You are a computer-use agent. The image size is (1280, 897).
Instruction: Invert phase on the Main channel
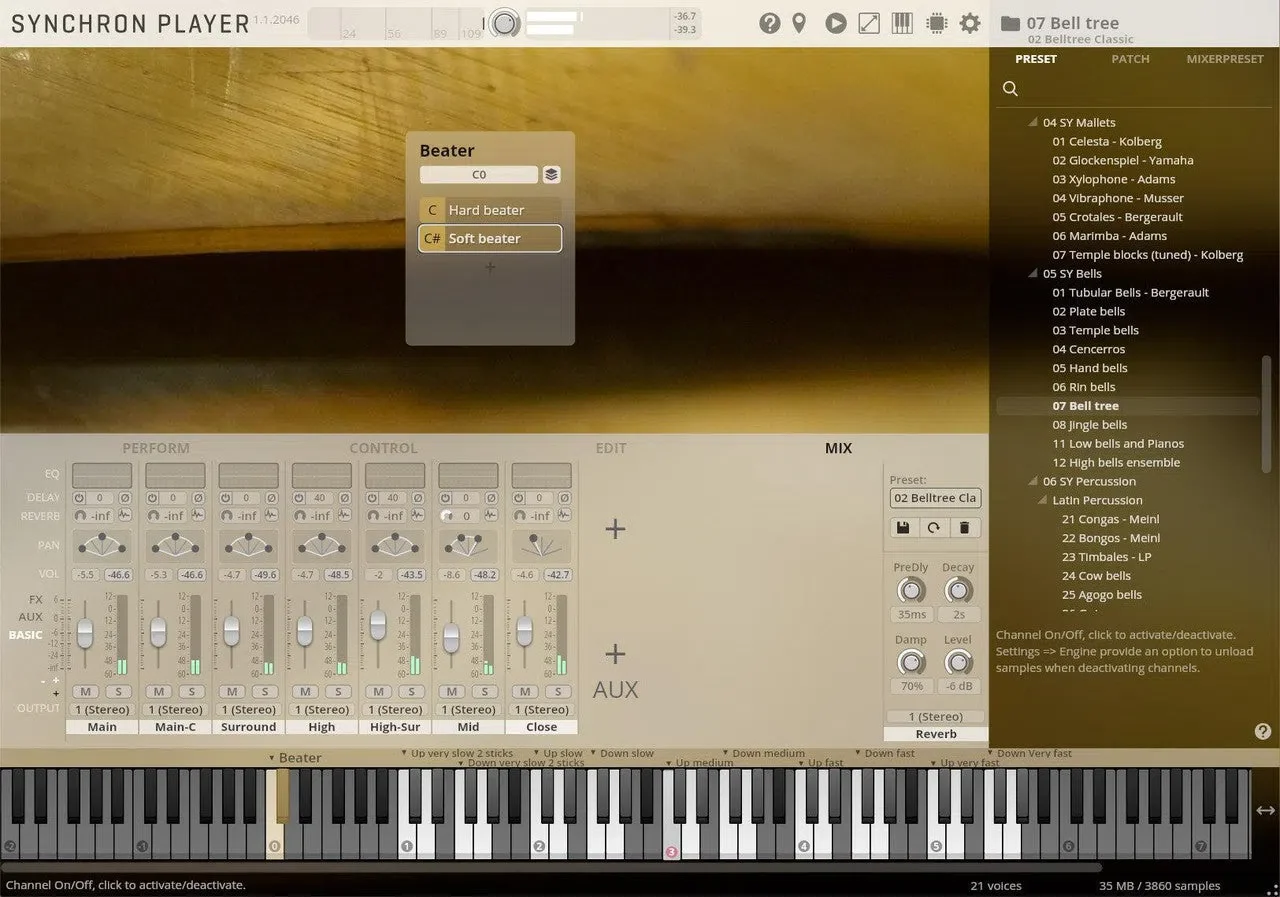(125, 497)
